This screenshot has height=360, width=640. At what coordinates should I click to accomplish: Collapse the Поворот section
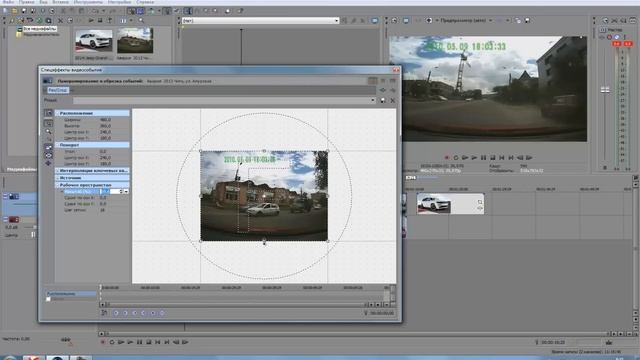(58, 145)
